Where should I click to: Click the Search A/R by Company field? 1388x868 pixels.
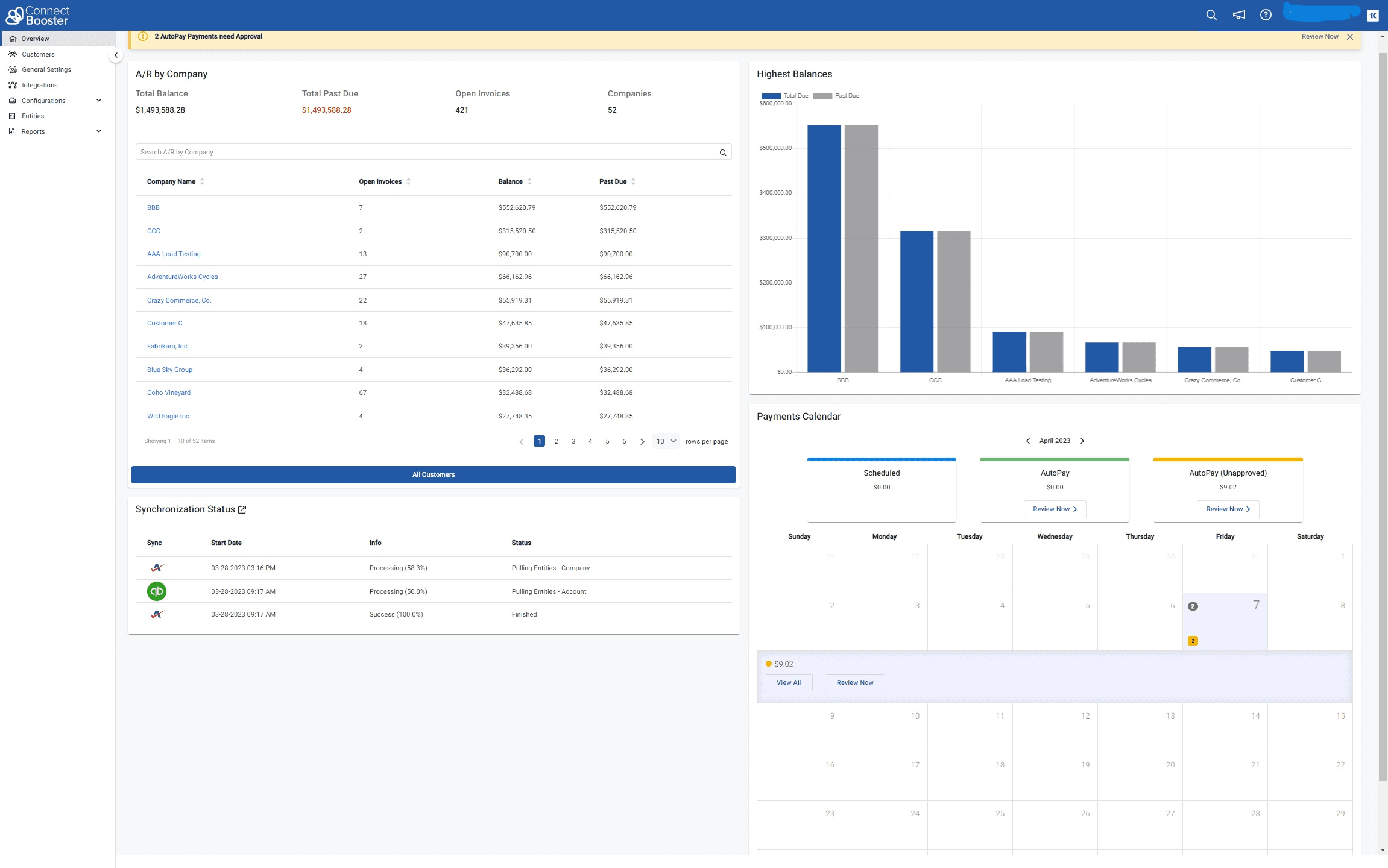(x=422, y=152)
